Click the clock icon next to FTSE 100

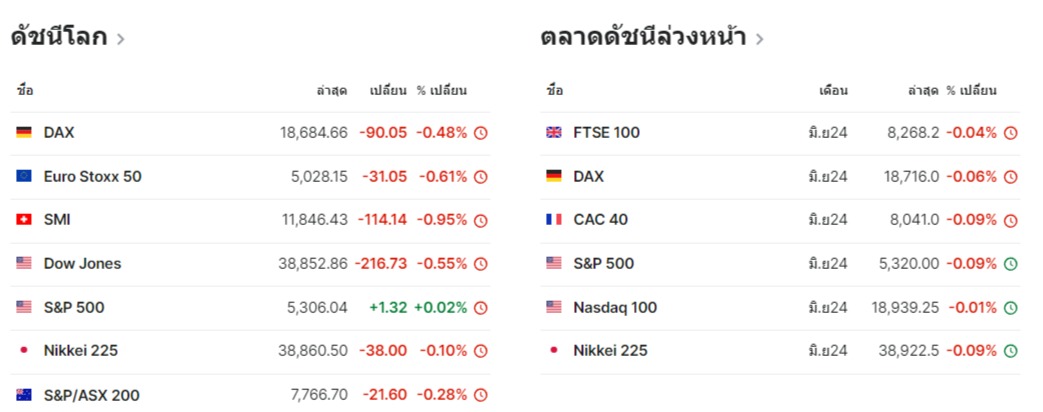click(1010, 133)
